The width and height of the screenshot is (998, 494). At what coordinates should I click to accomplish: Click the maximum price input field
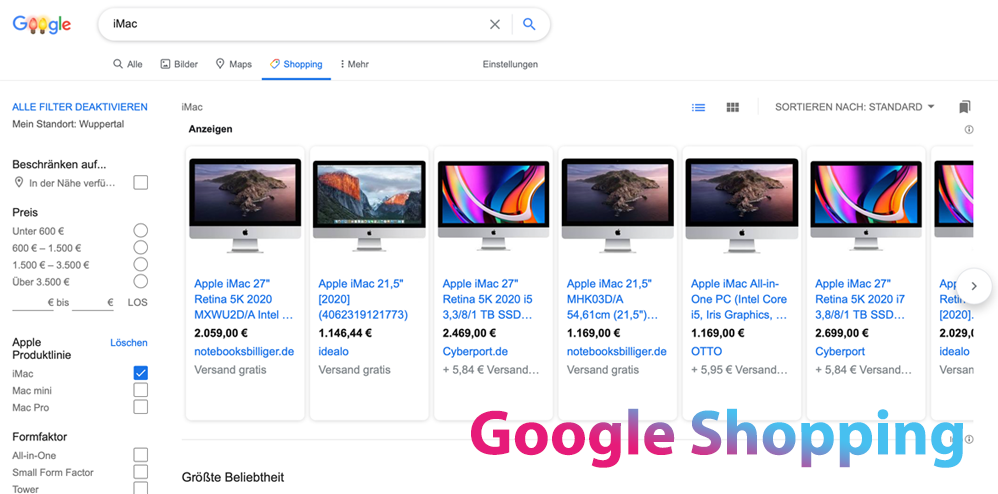(x=93, y=302)
